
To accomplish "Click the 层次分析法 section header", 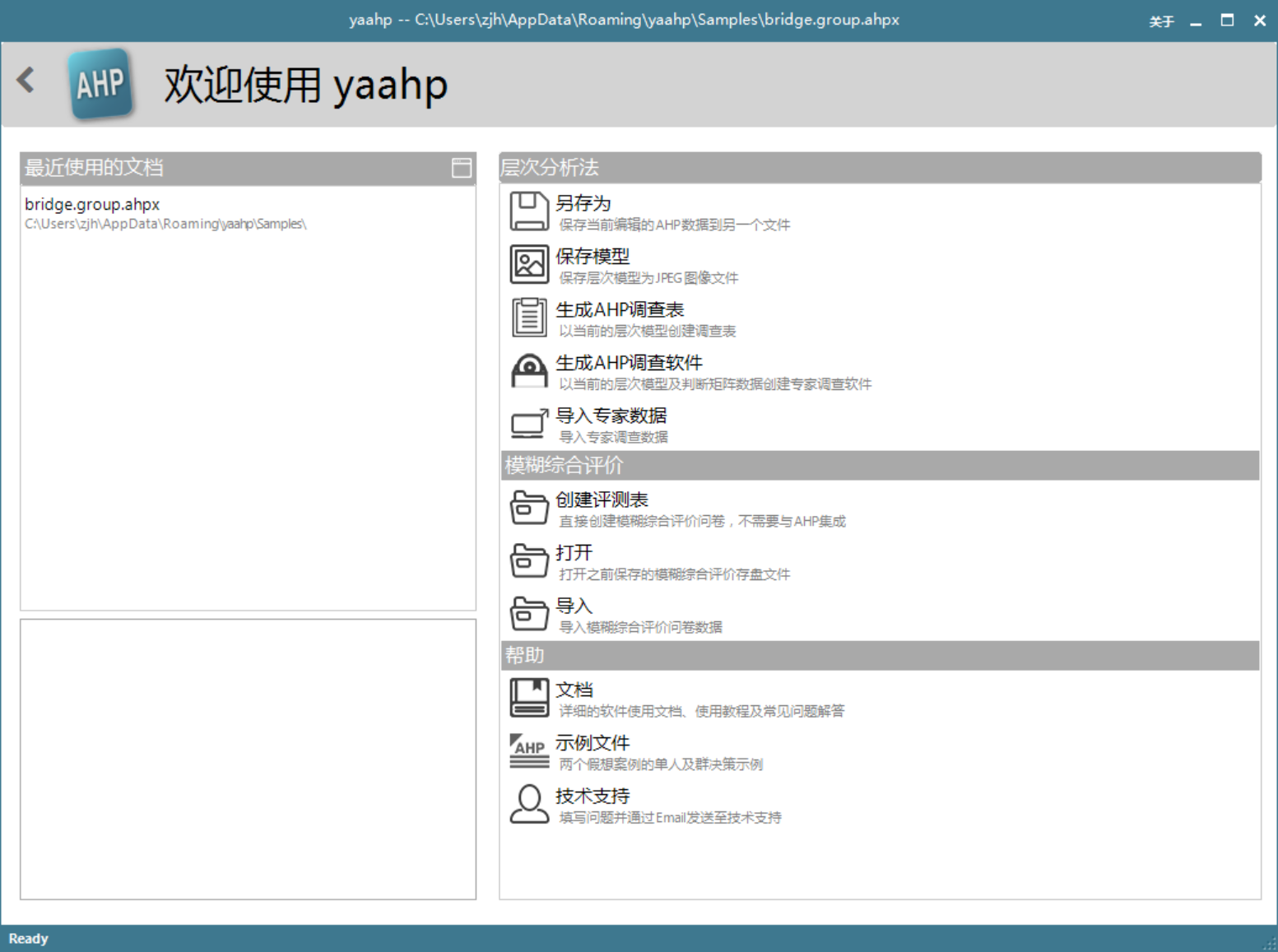I will click(880, 167).
